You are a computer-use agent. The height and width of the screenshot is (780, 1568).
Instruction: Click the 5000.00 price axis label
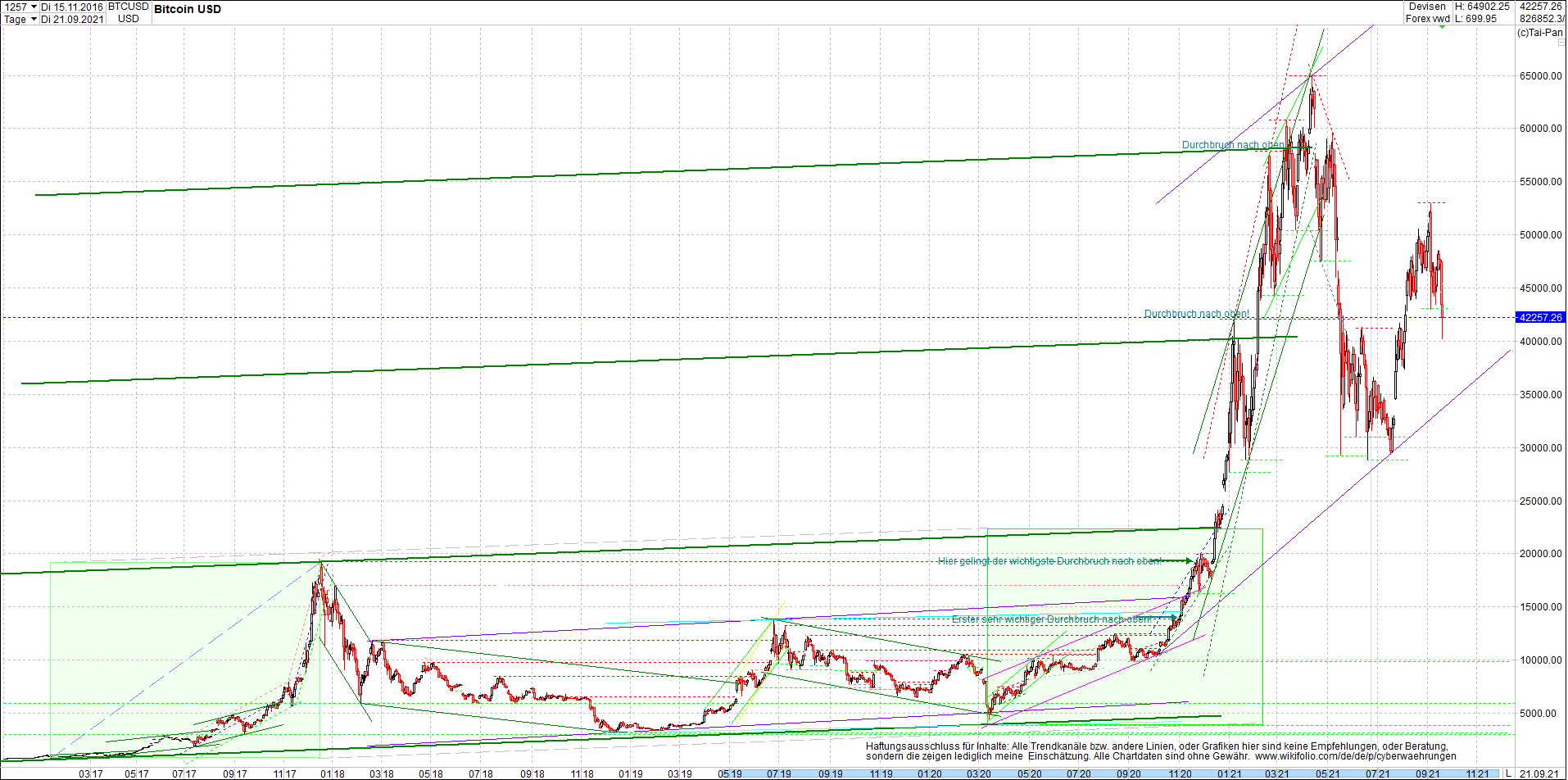(x=1543, y=714)
